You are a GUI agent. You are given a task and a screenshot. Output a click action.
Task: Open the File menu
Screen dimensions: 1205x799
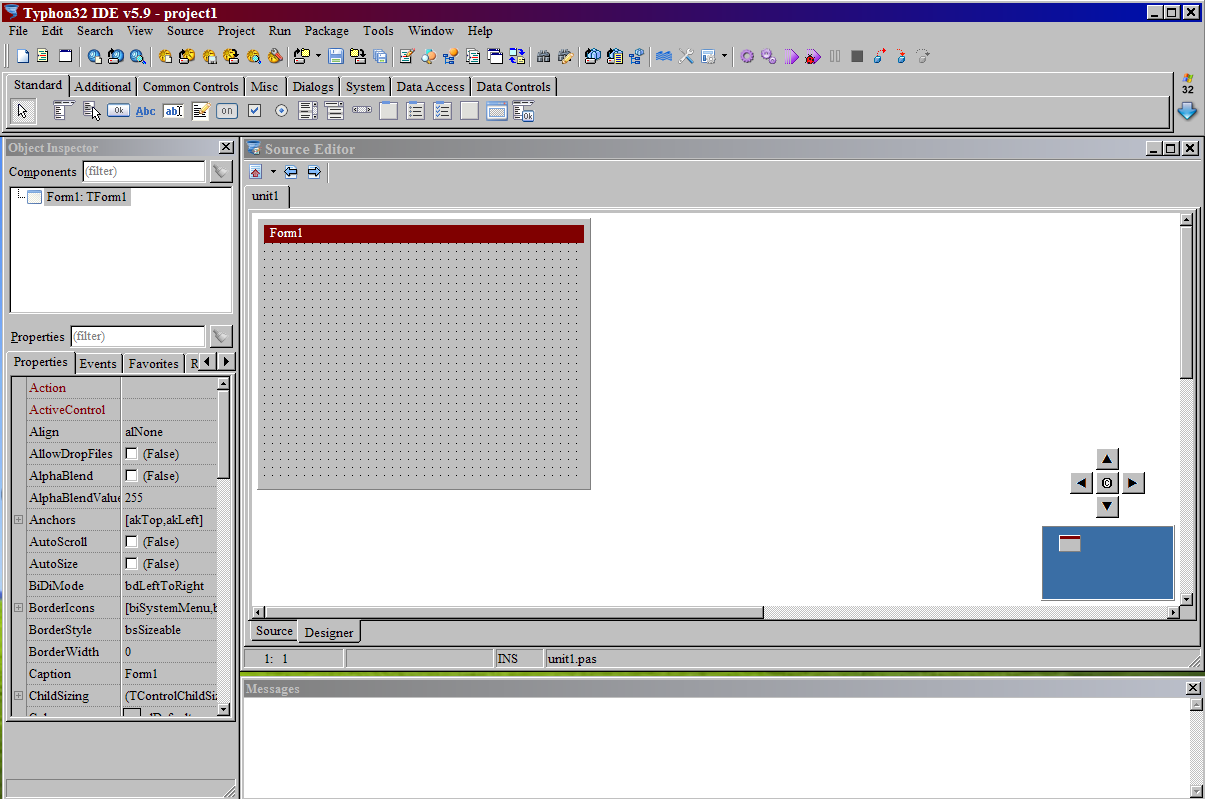[18, 31]
